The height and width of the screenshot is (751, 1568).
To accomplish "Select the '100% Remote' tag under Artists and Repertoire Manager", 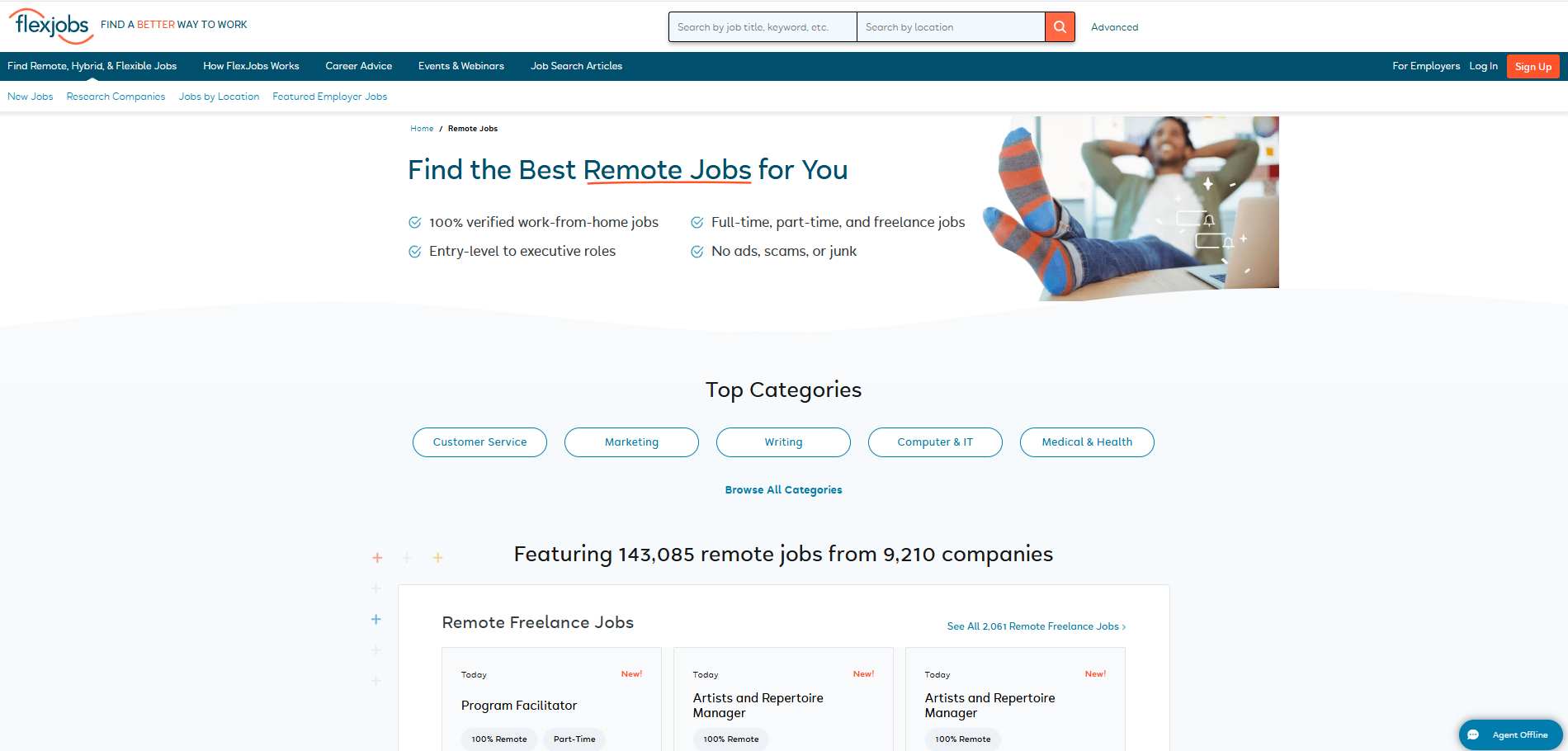I will click(731, 739).
